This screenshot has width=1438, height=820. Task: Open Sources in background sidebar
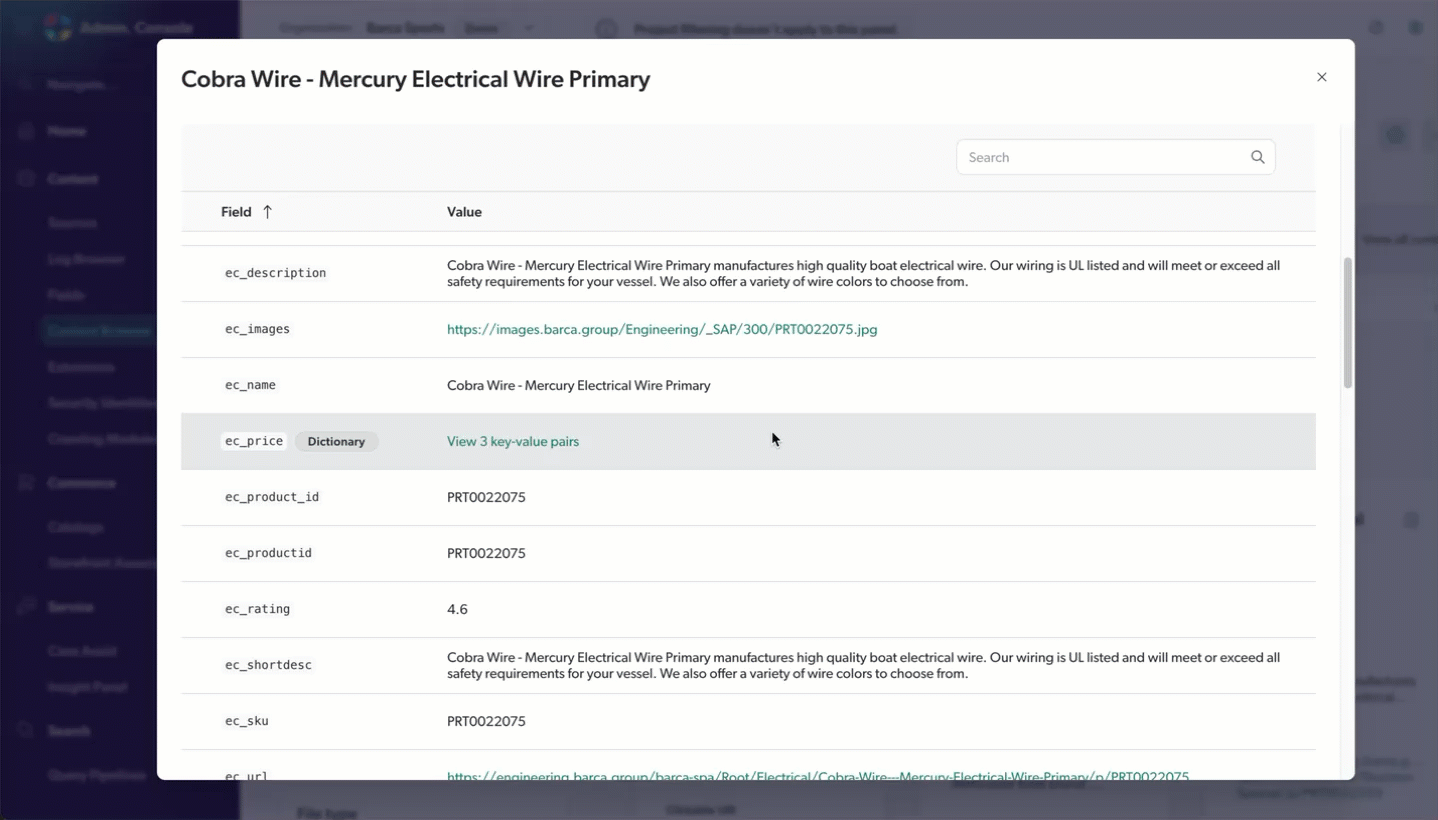click(72, 223)
